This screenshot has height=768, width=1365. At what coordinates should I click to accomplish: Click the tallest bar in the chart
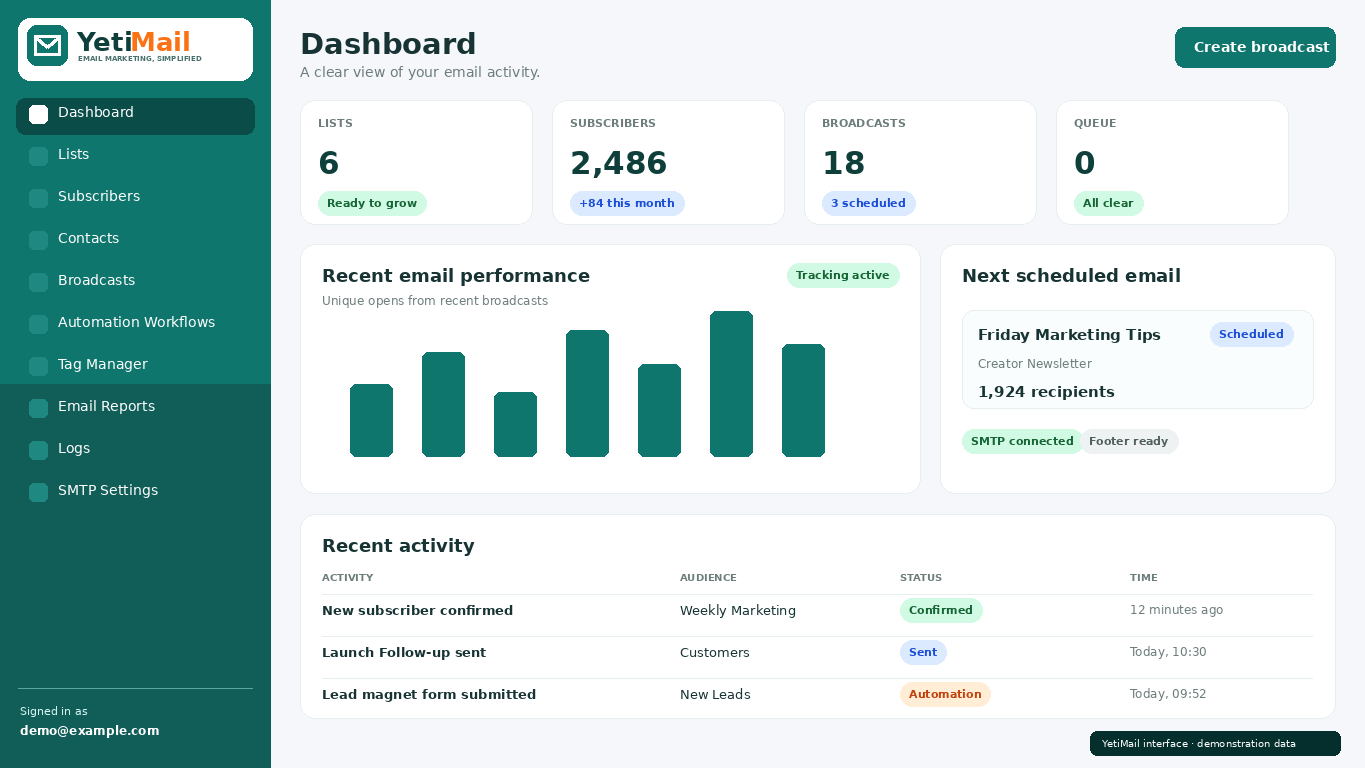731,384
